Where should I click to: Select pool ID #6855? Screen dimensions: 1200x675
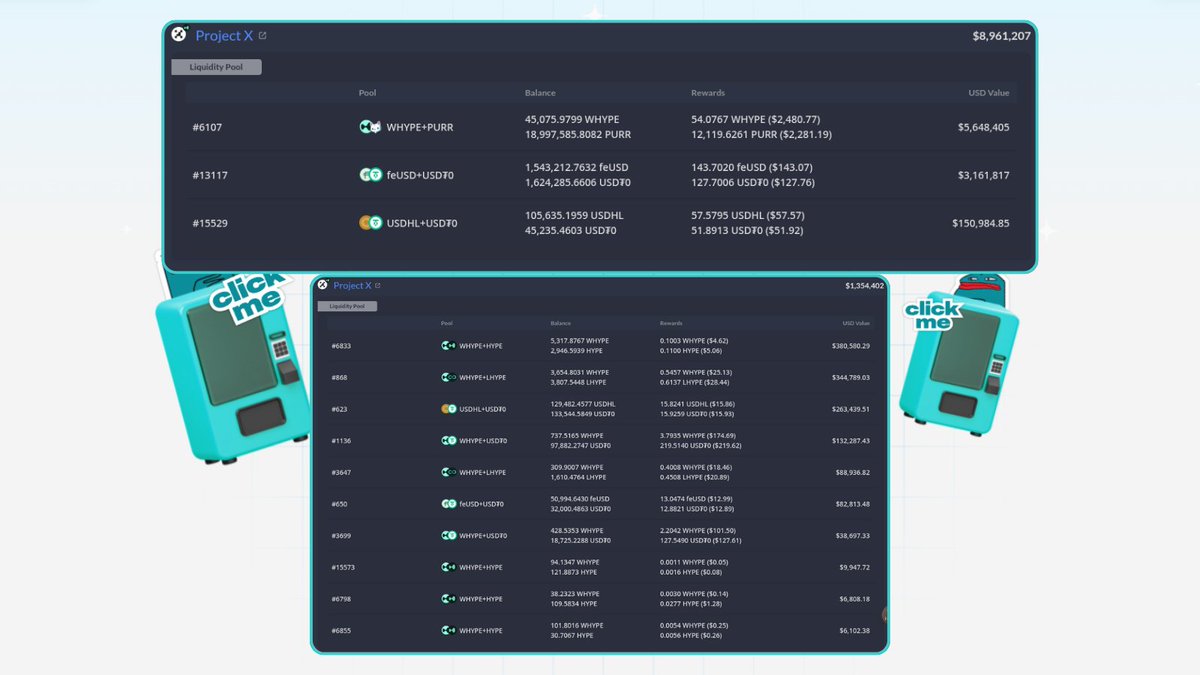click(341, 631)
